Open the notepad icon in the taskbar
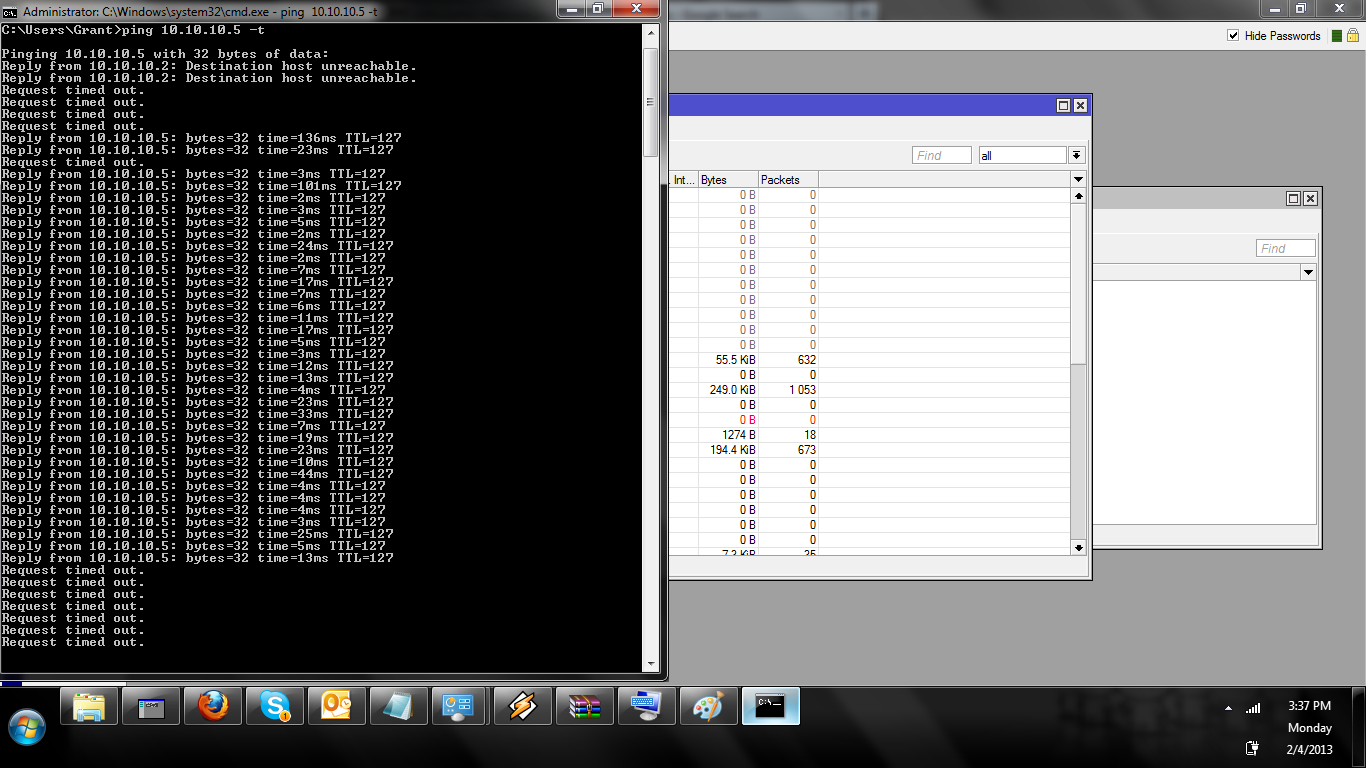Image resolution: width=1366 pixels, height=768 pixels. (399, 707)
